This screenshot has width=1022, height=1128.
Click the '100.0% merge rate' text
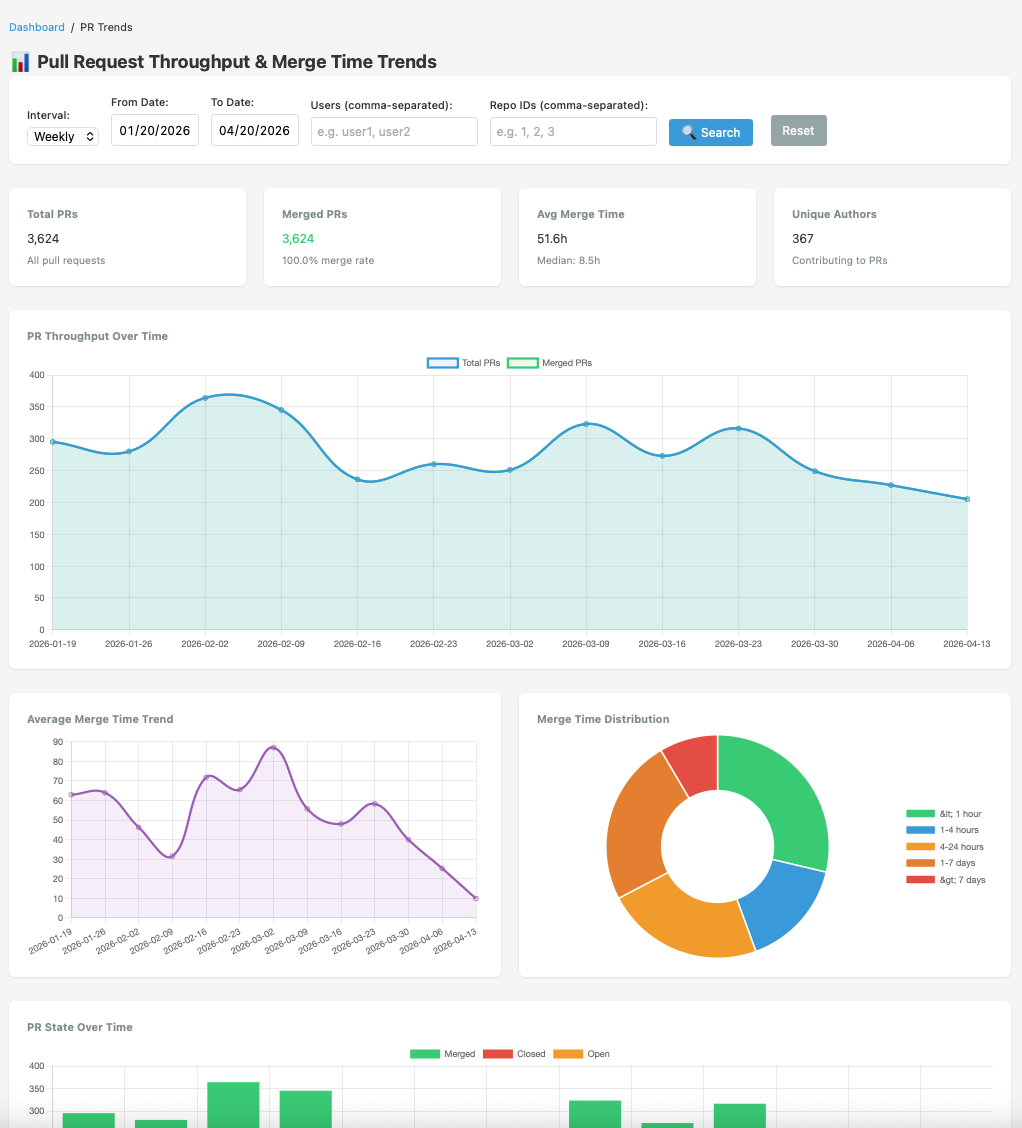coord(328,260)
